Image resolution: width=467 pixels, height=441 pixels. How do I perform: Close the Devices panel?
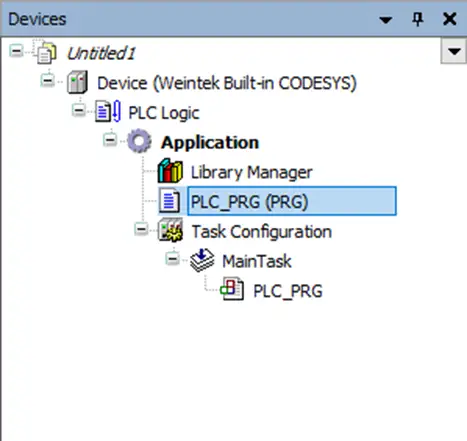click(x=449, y=19)
